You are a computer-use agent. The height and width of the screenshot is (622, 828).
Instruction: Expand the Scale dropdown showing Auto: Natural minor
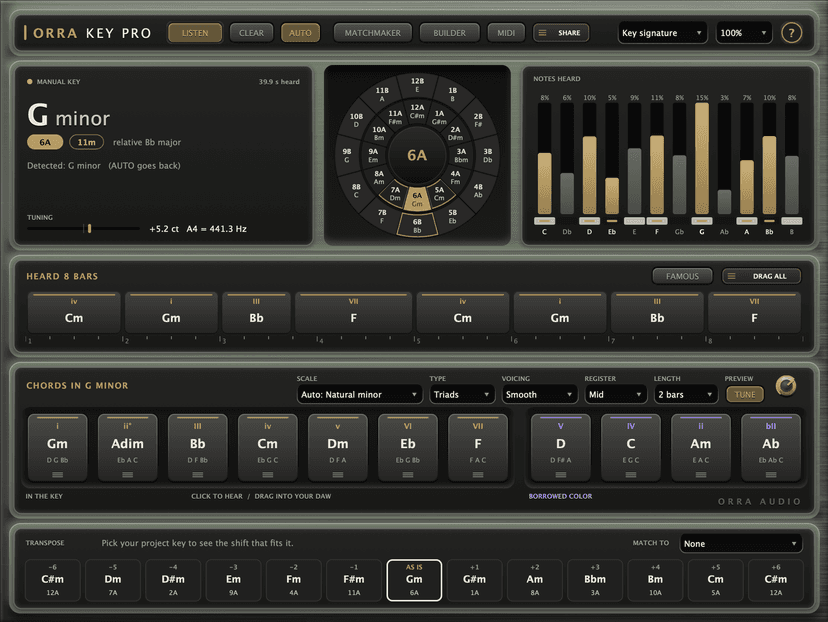point(359,394)
